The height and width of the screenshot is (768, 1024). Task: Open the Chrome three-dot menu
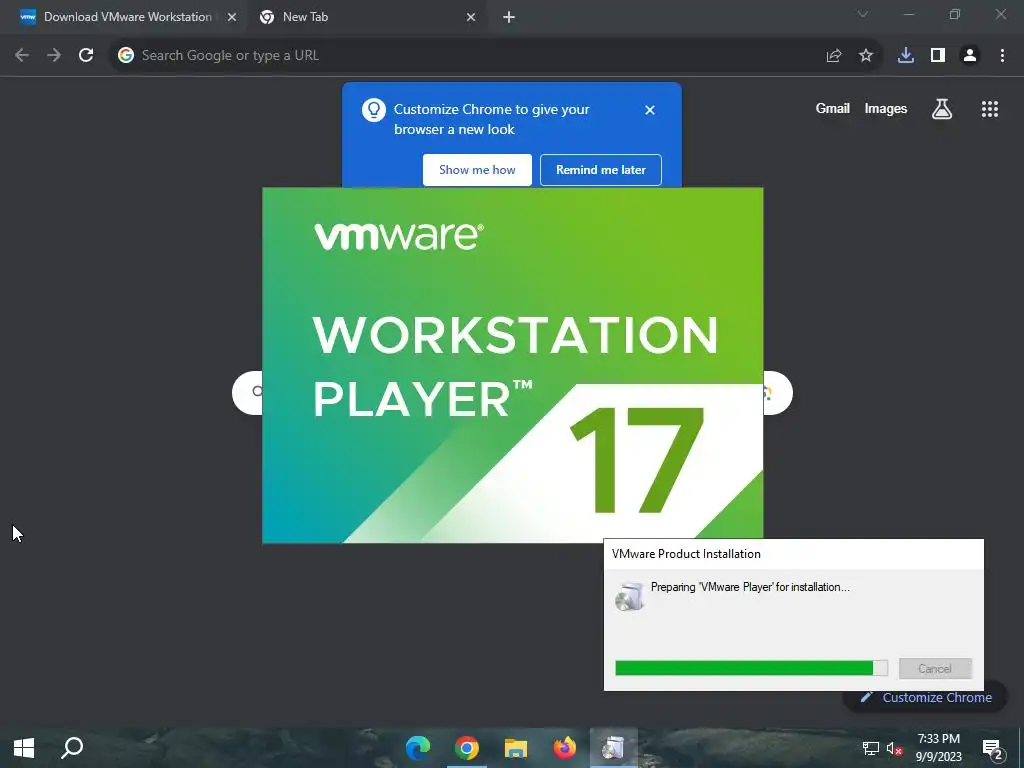1002,56
